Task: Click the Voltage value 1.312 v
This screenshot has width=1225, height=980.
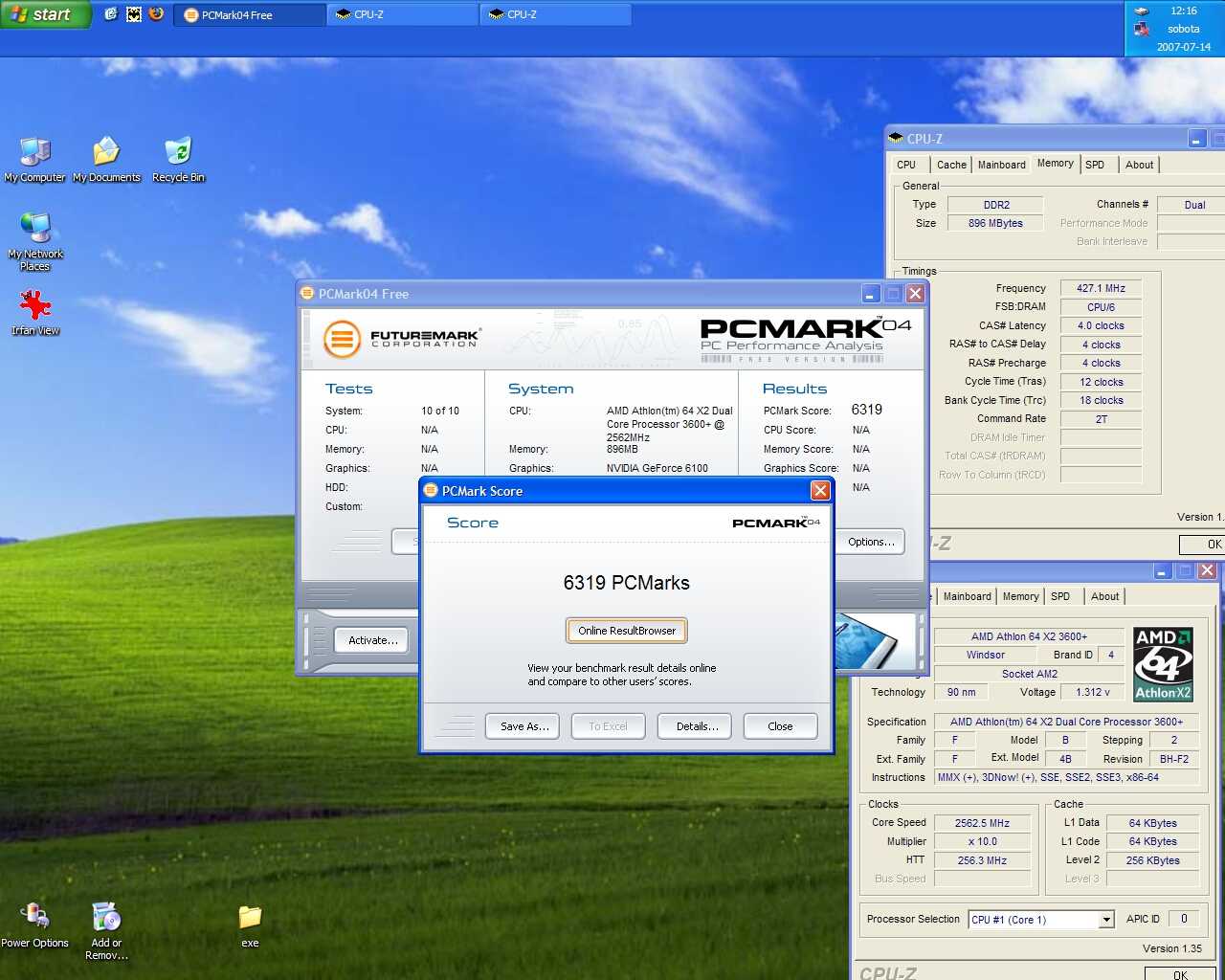Action: [1093, 692]
